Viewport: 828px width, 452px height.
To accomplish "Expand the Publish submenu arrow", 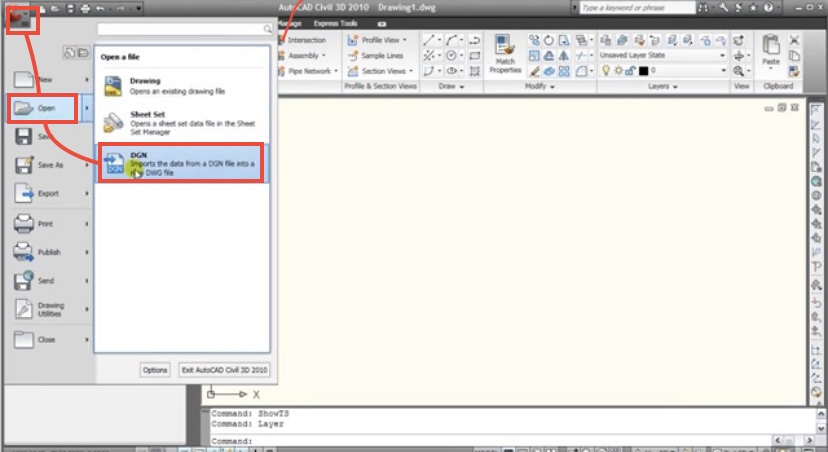I will (x=87, y=252).
